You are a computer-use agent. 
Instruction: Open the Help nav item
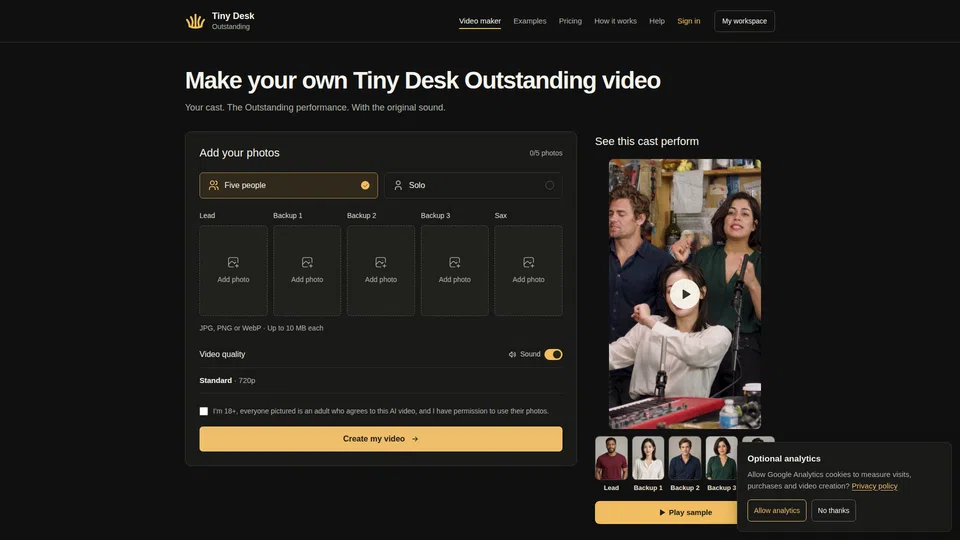coord(657,21)
